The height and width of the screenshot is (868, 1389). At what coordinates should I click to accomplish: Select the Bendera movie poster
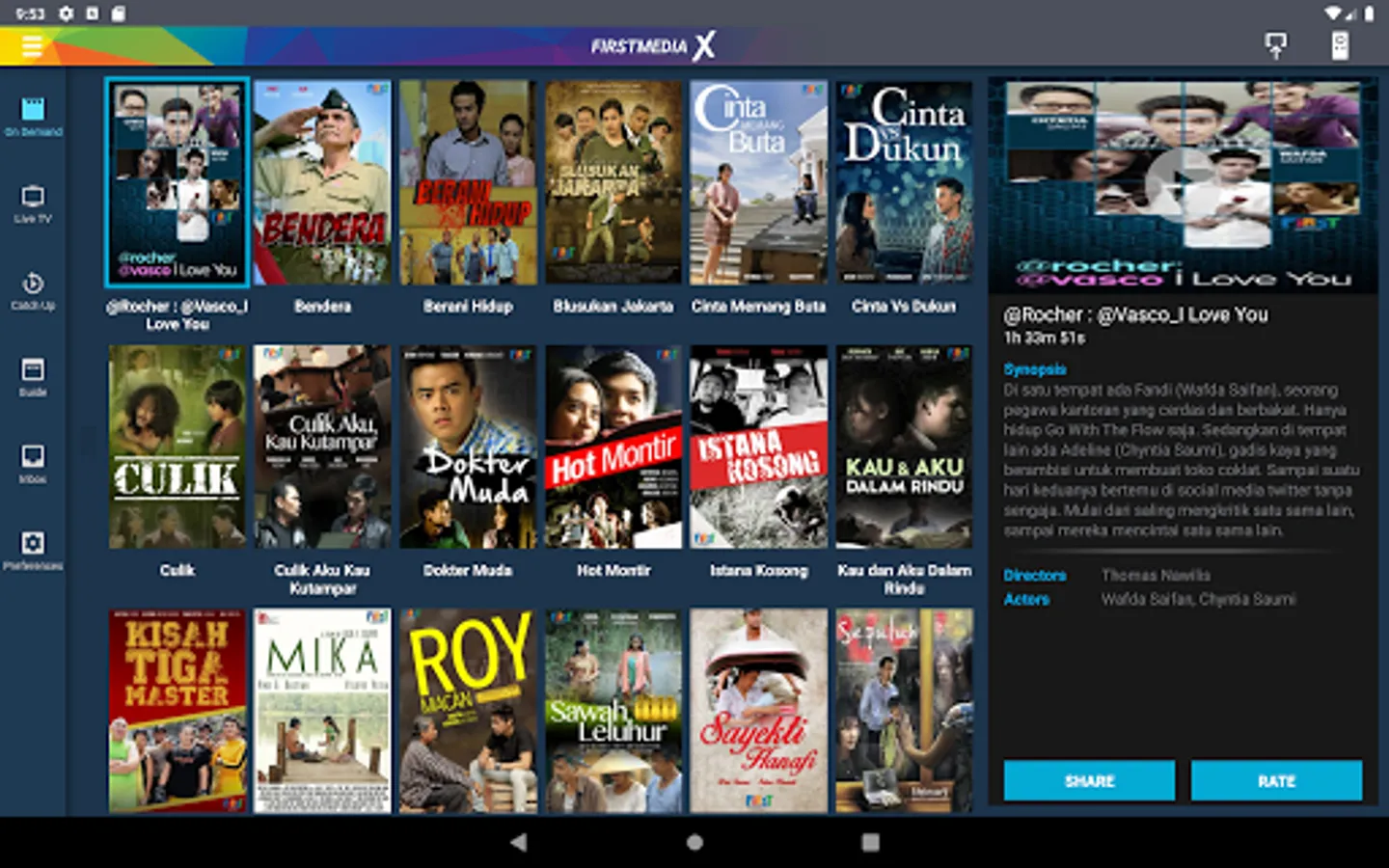(322, 182)
